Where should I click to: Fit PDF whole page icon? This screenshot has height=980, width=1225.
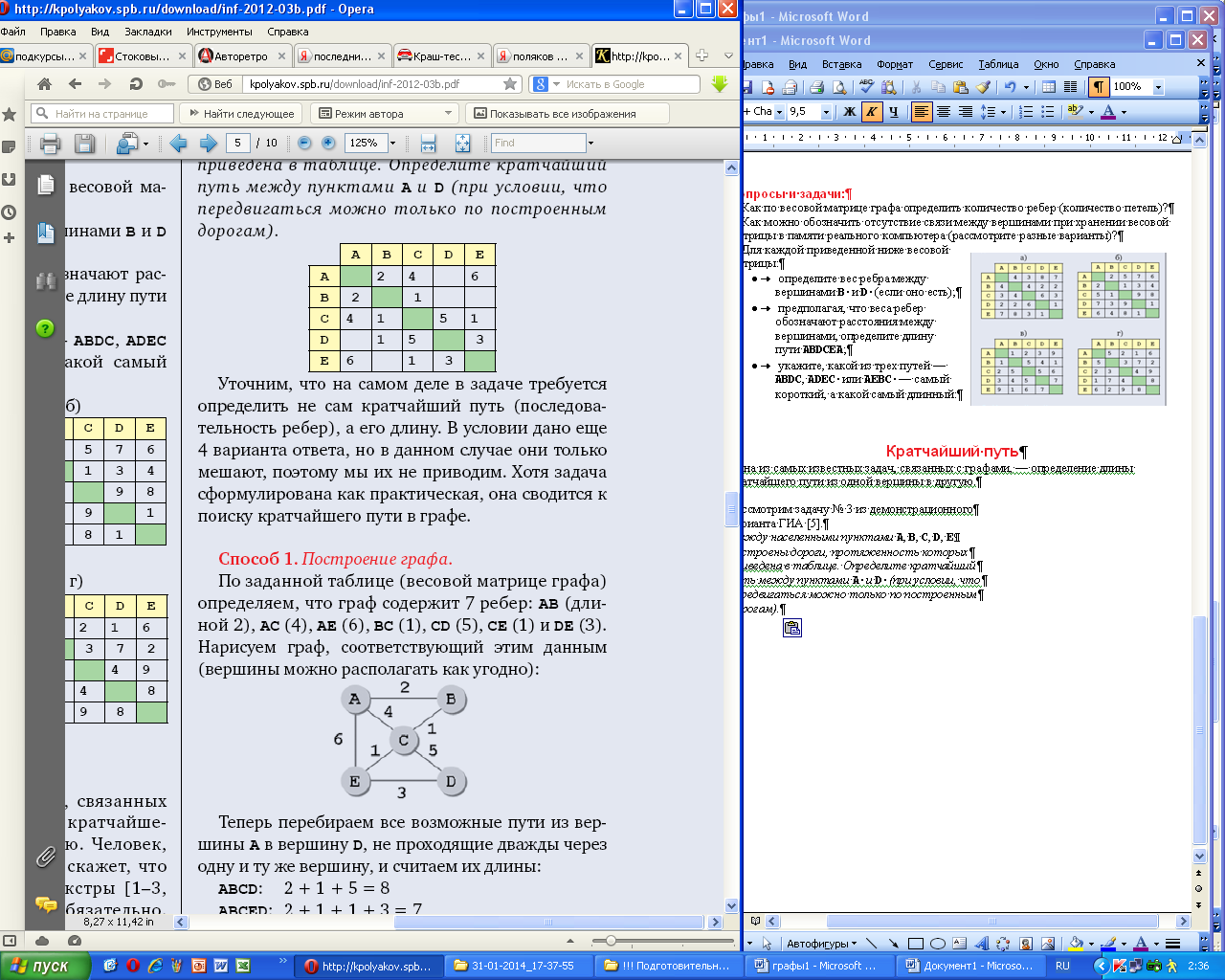[x=462, y=144]
